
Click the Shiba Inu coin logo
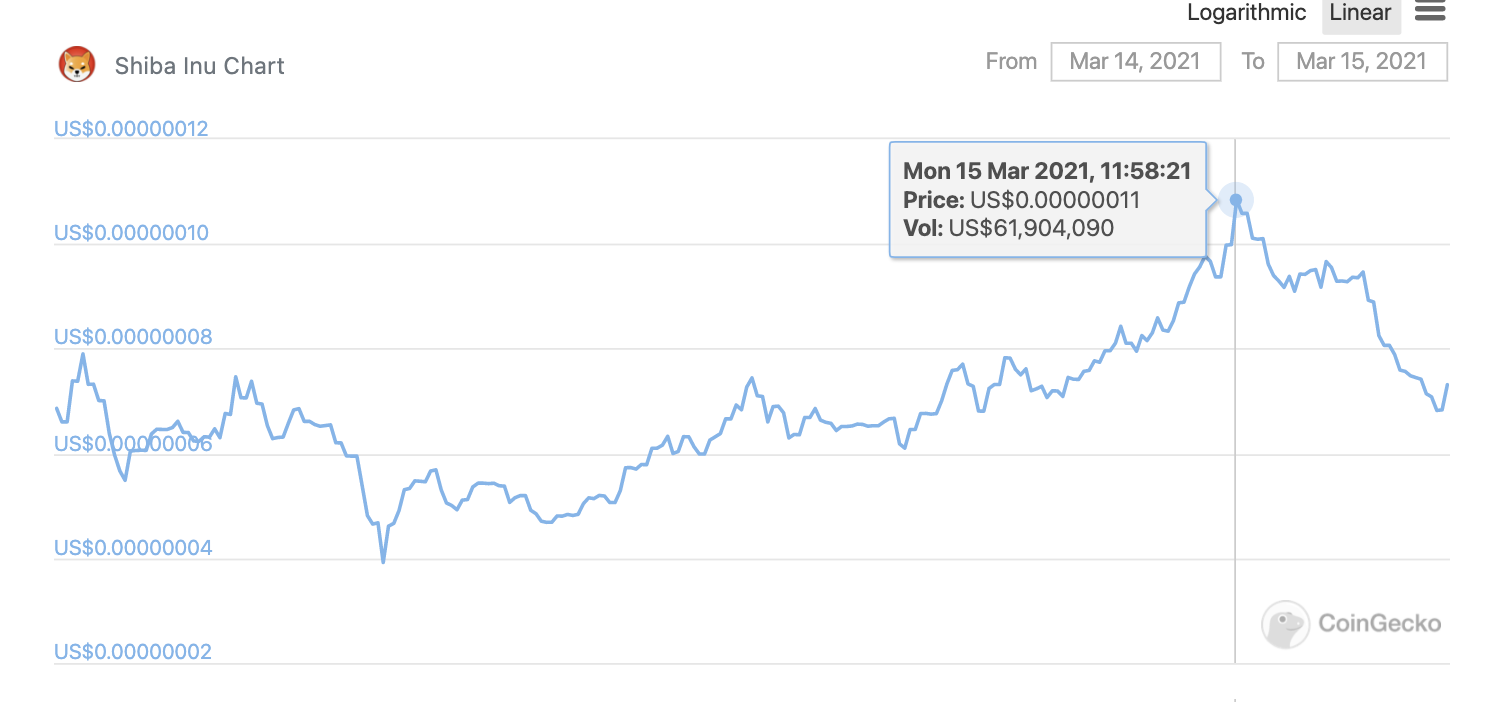point(77,65)
